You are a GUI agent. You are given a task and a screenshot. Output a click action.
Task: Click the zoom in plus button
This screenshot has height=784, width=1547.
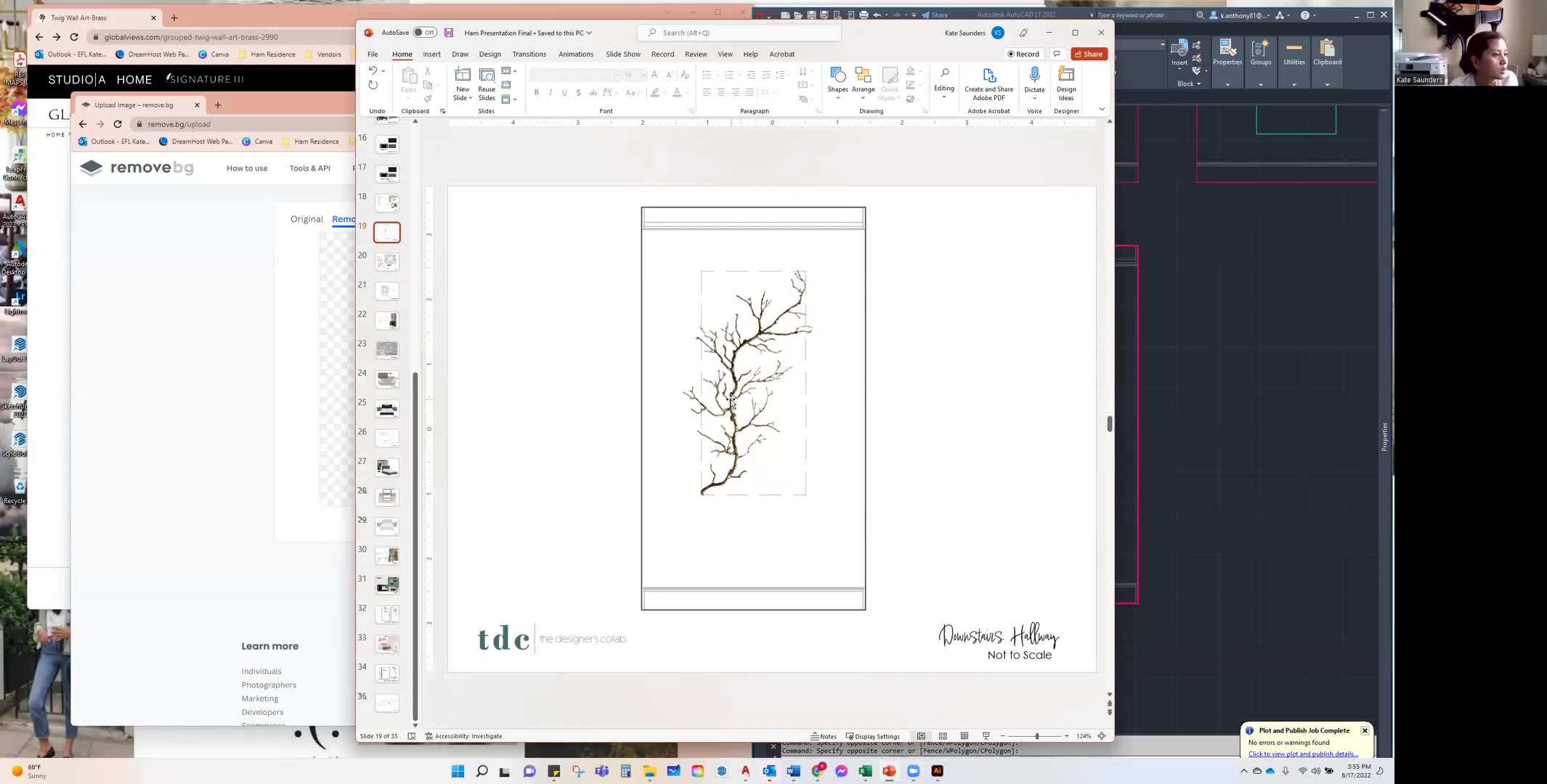(x=1066, y=736)
